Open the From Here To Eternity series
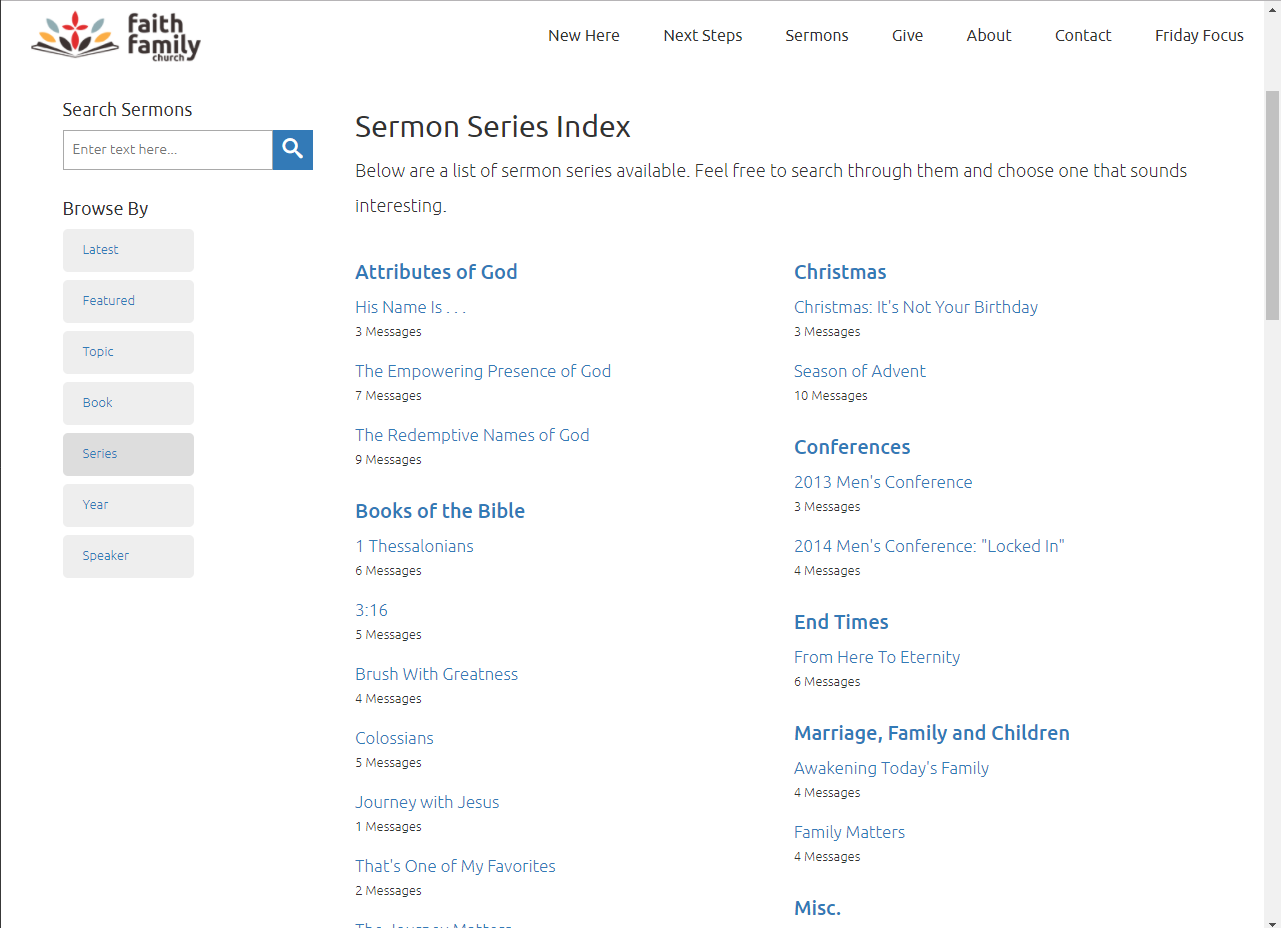Screen dimensions: 1281x928 (877, 657)
